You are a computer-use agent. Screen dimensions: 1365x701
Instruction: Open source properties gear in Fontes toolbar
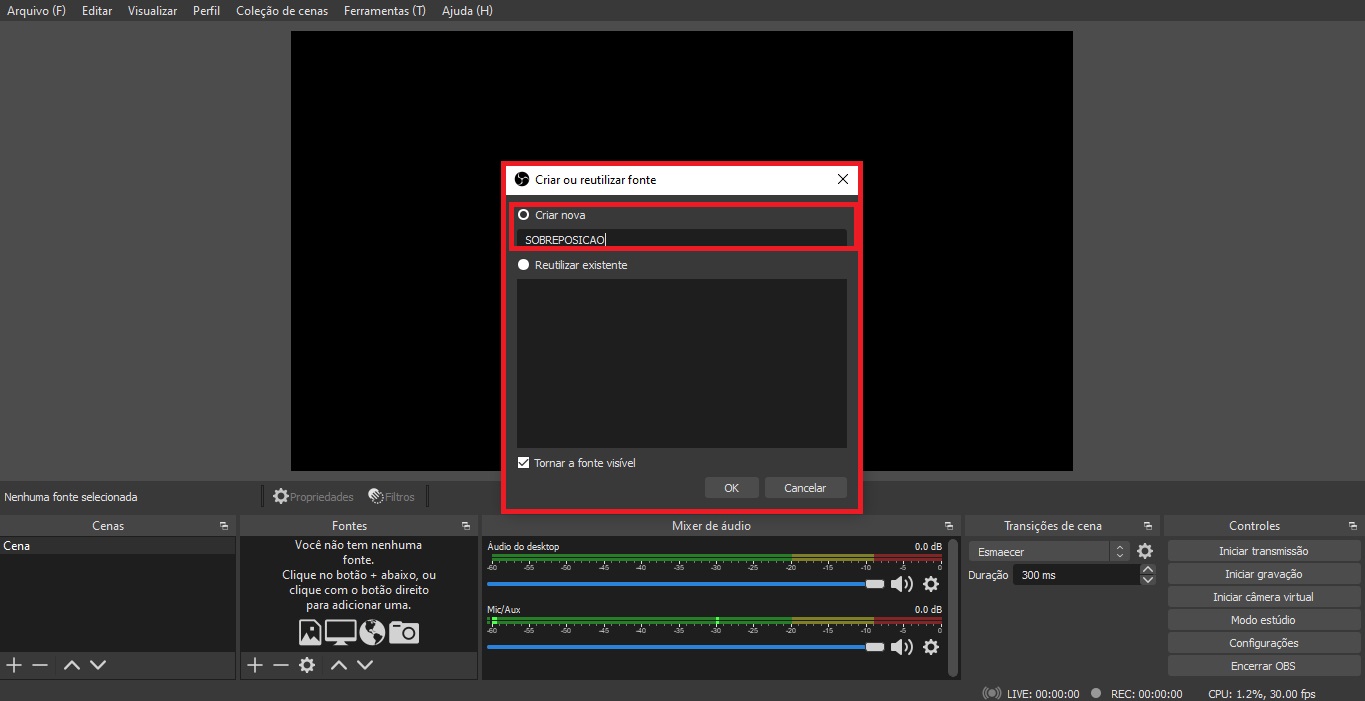307,665
